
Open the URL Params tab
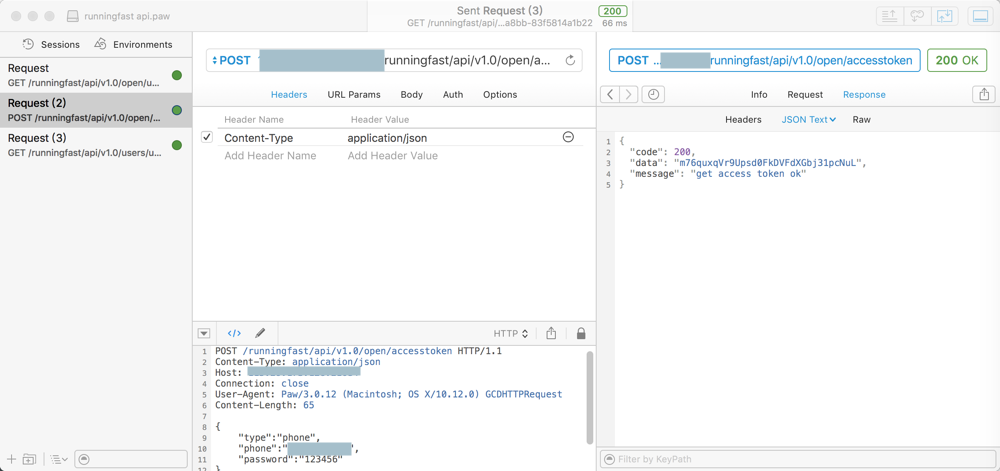(x=354, y=94)
